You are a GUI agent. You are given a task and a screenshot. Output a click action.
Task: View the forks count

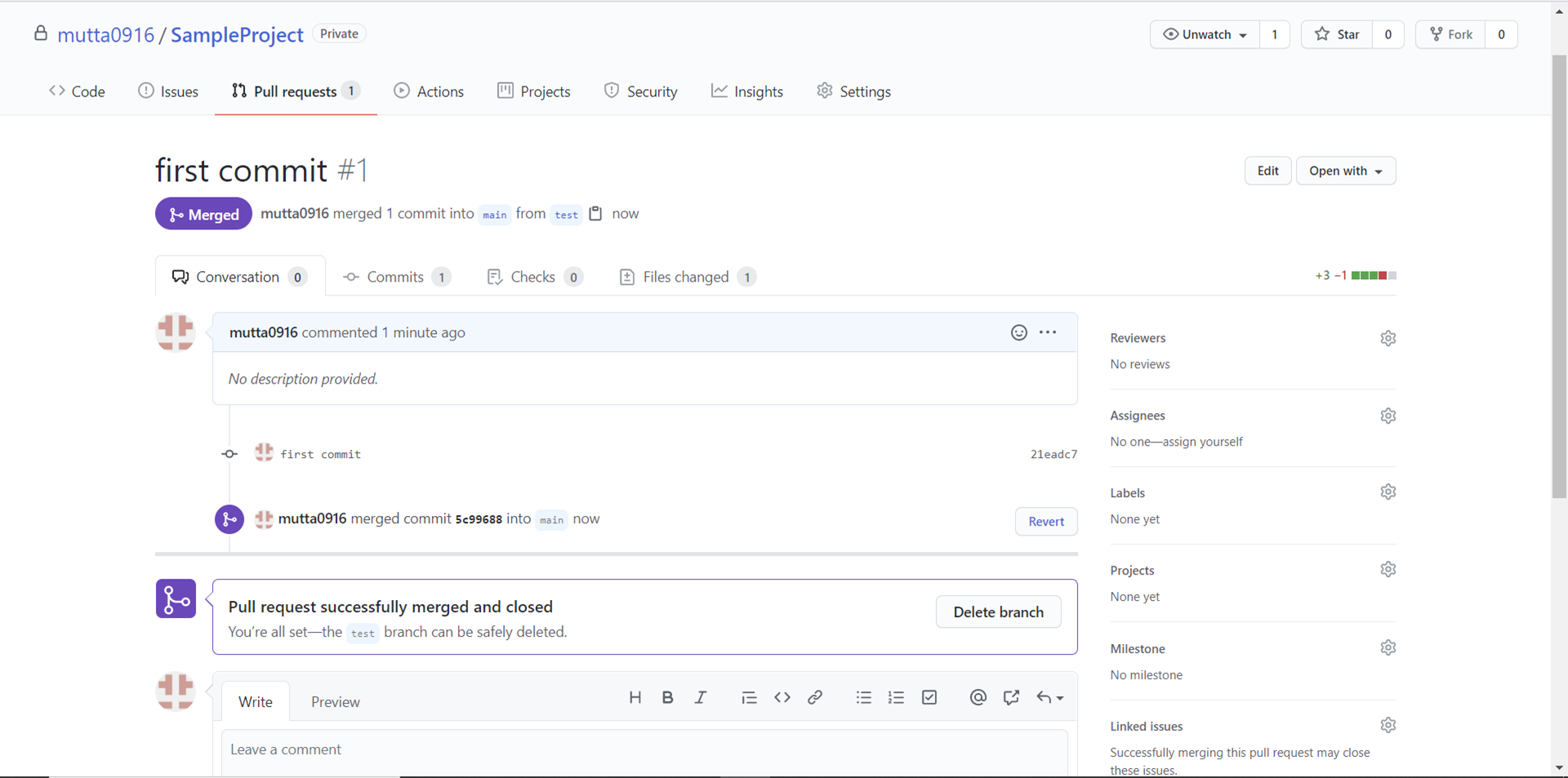[x=1501, y=34]
